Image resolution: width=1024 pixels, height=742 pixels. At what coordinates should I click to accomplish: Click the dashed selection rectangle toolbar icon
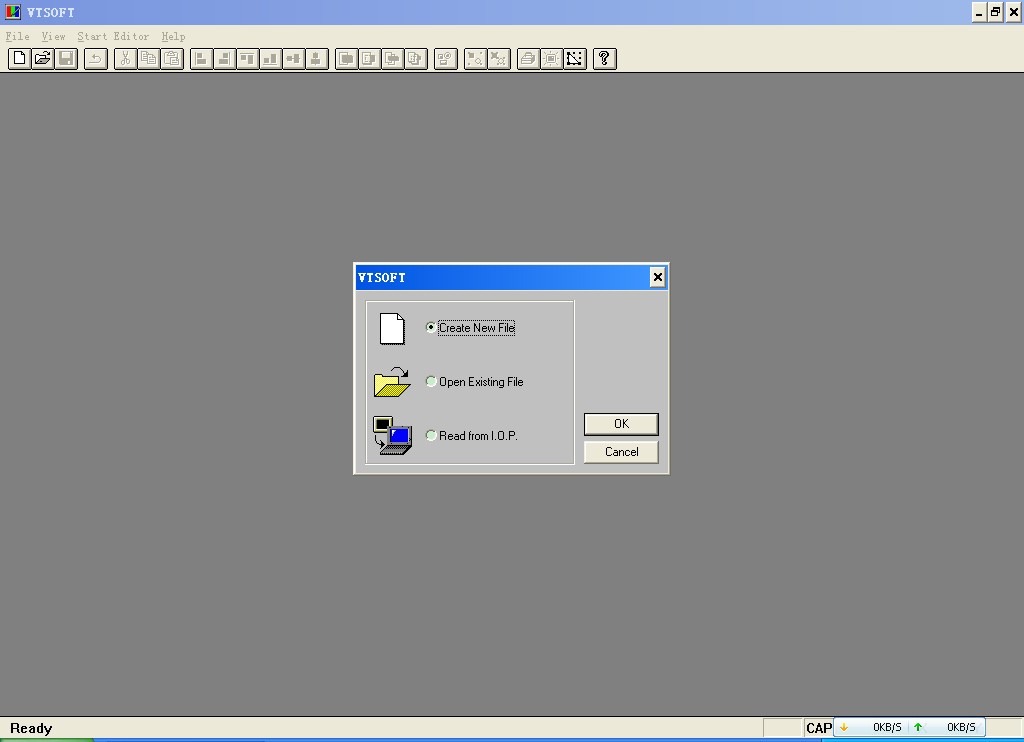pyautogui.click(x=575, y=59)
